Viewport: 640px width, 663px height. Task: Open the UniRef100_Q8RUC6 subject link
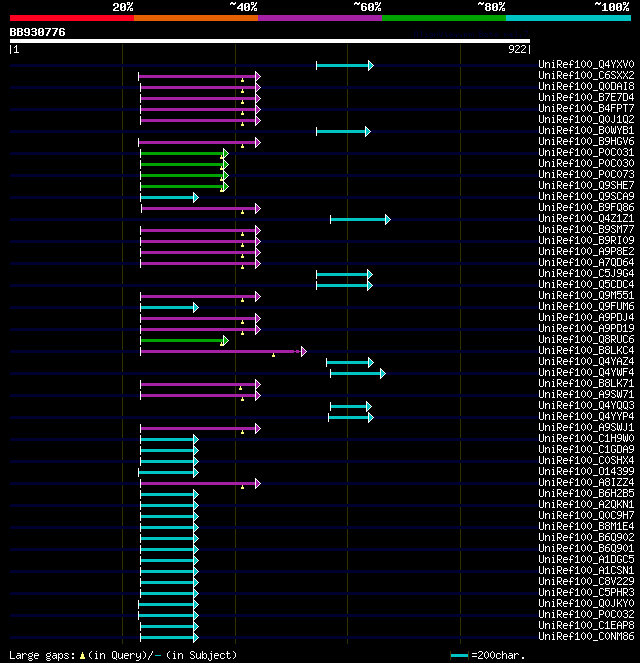point(586,339)
